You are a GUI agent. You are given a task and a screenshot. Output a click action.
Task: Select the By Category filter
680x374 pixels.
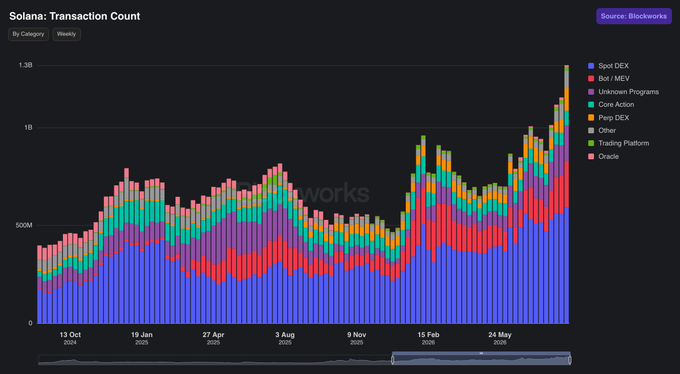pos(28,34)
